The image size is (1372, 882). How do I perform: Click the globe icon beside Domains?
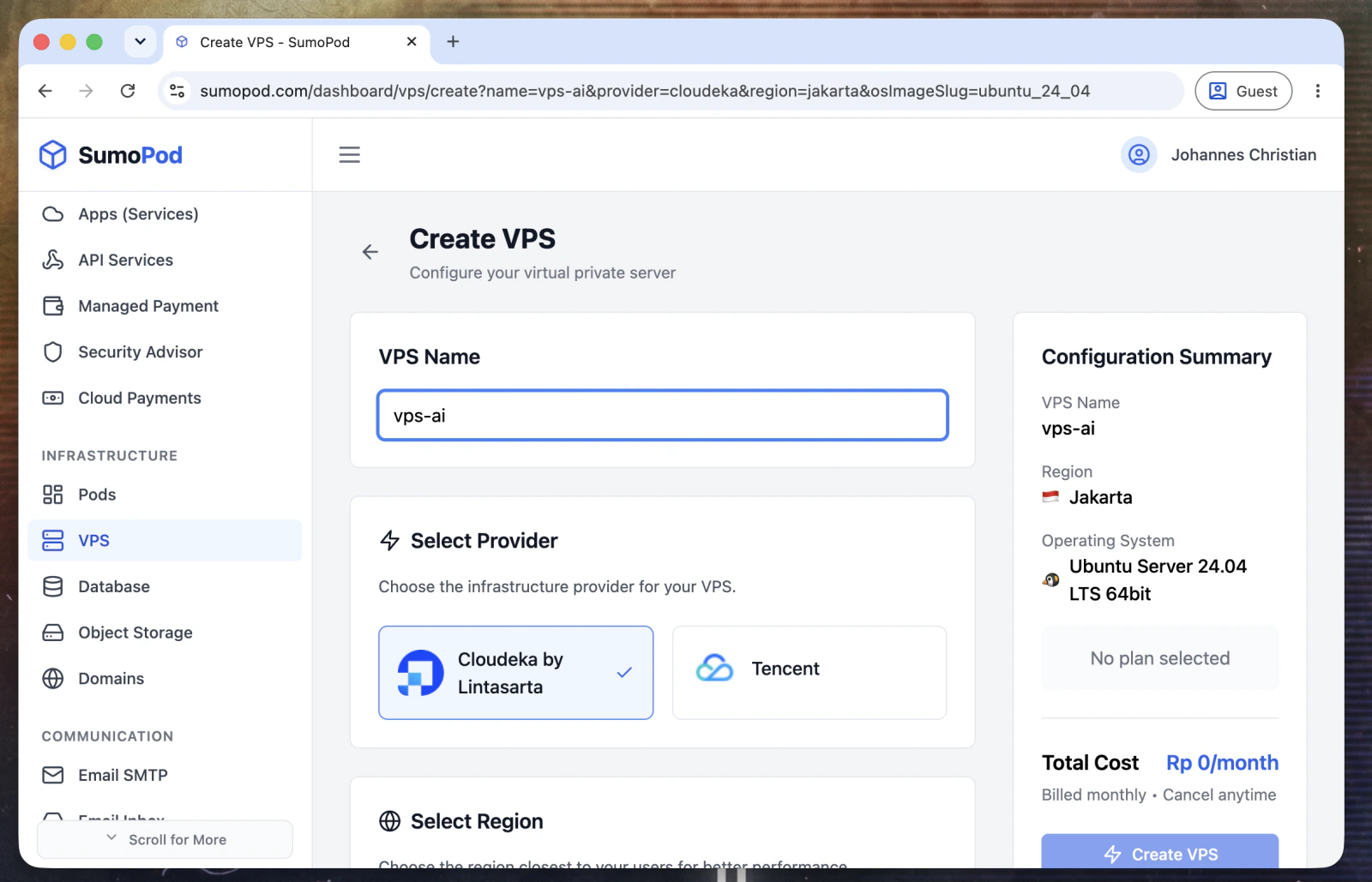[x=53, y=679]
